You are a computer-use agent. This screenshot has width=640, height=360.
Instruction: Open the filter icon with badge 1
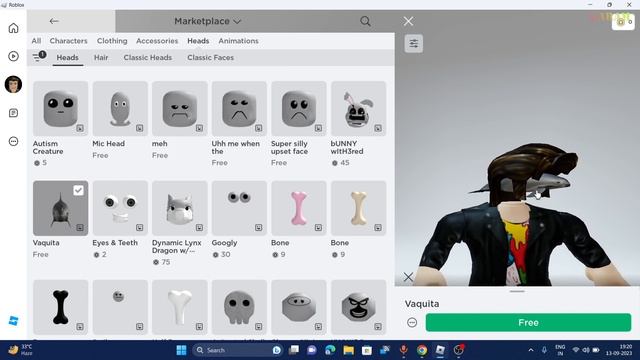(38, 57)
